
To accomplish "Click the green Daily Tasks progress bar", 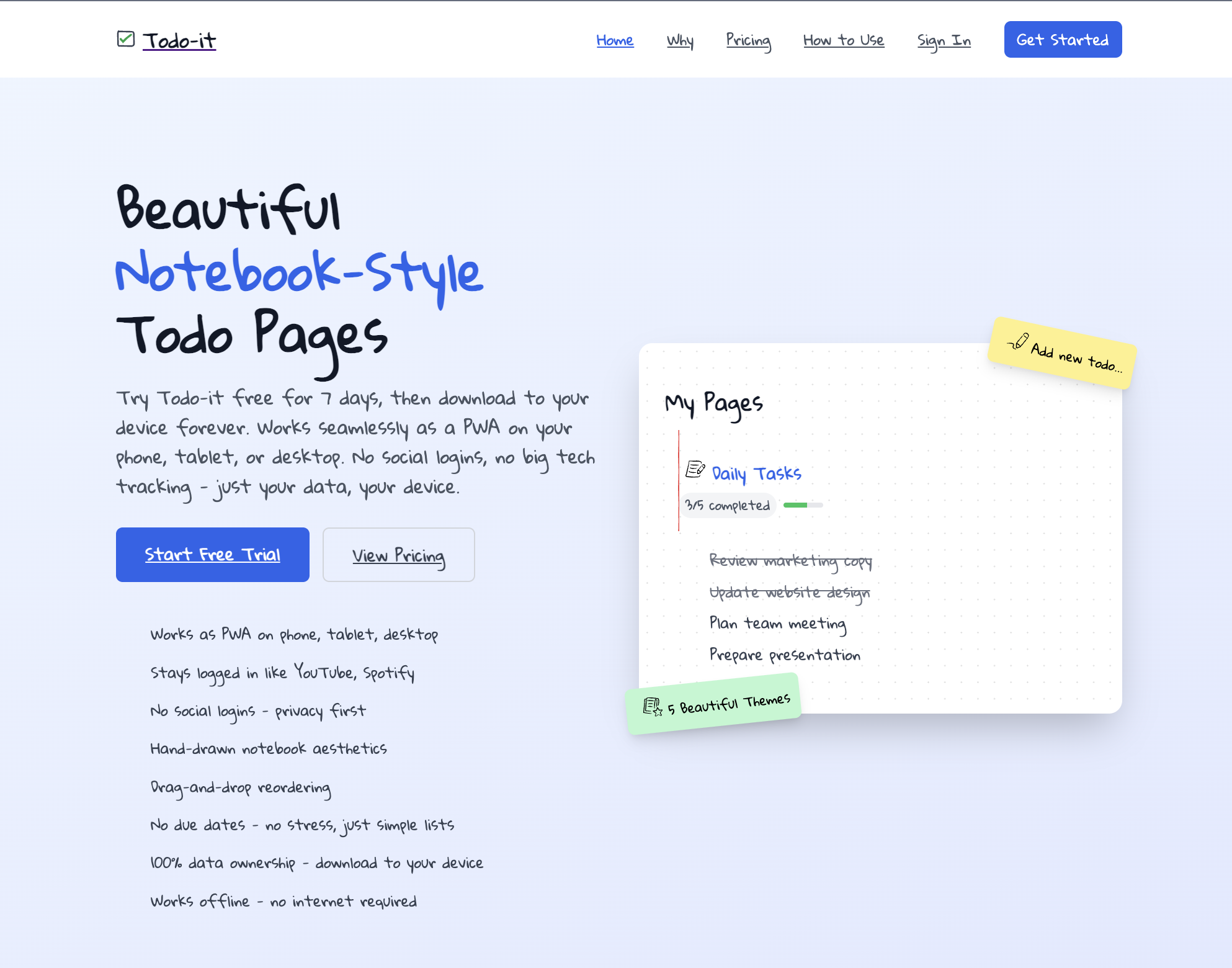I will point(802,505).
